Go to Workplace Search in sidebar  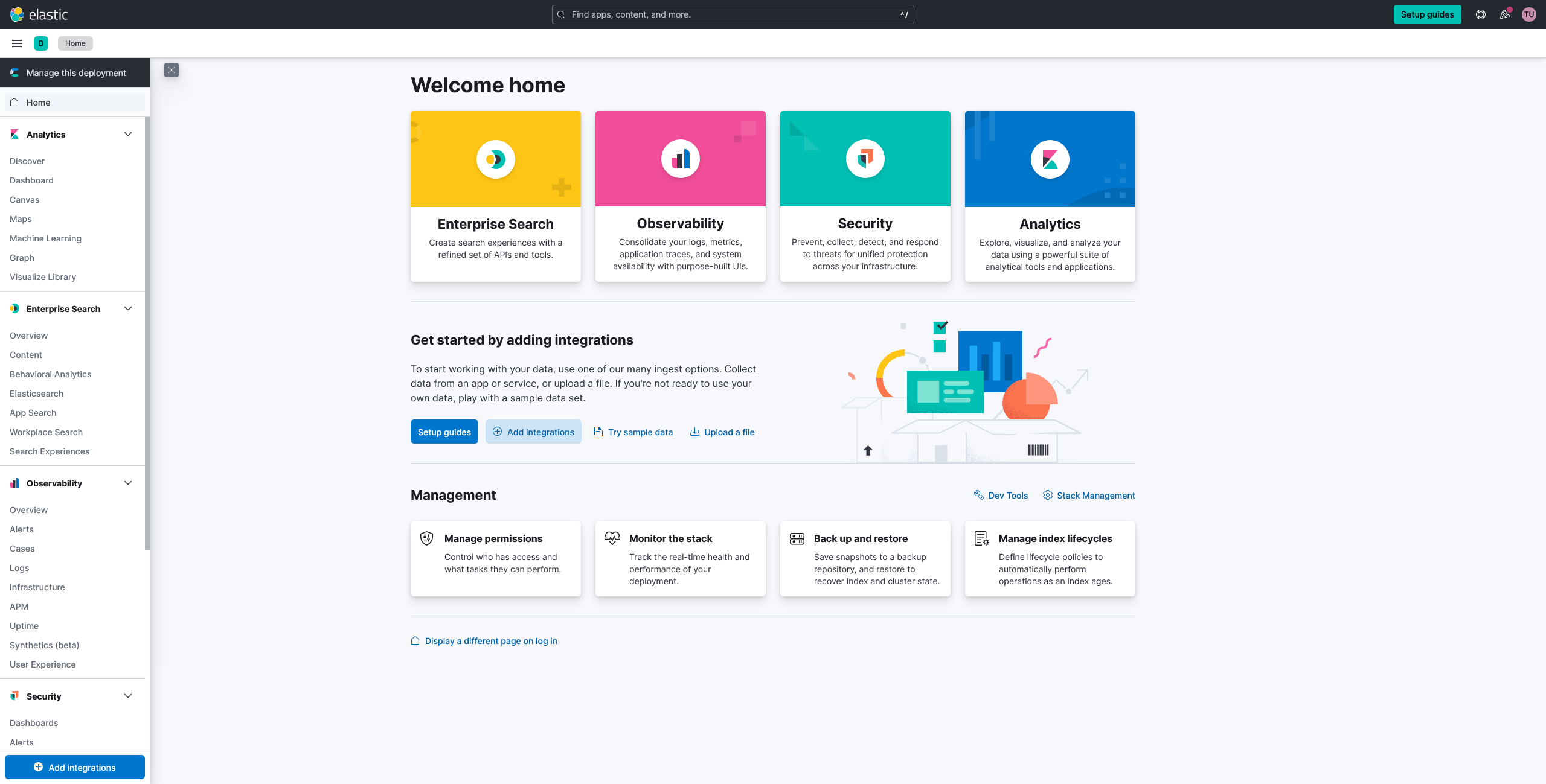click(x=46, y=432)
